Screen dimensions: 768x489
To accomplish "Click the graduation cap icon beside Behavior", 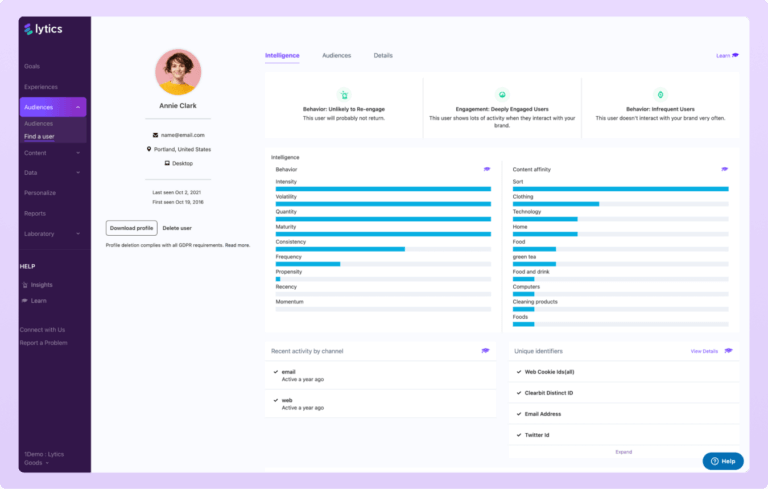I will click(487, 170).
